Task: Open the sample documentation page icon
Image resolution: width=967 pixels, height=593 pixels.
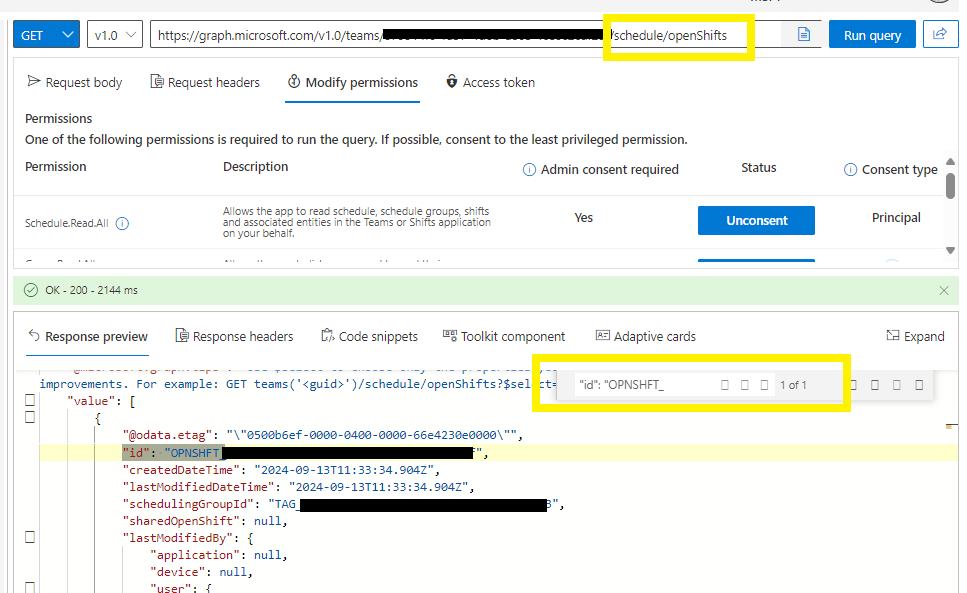Action: pyautogui.click(x=803, y=33)
